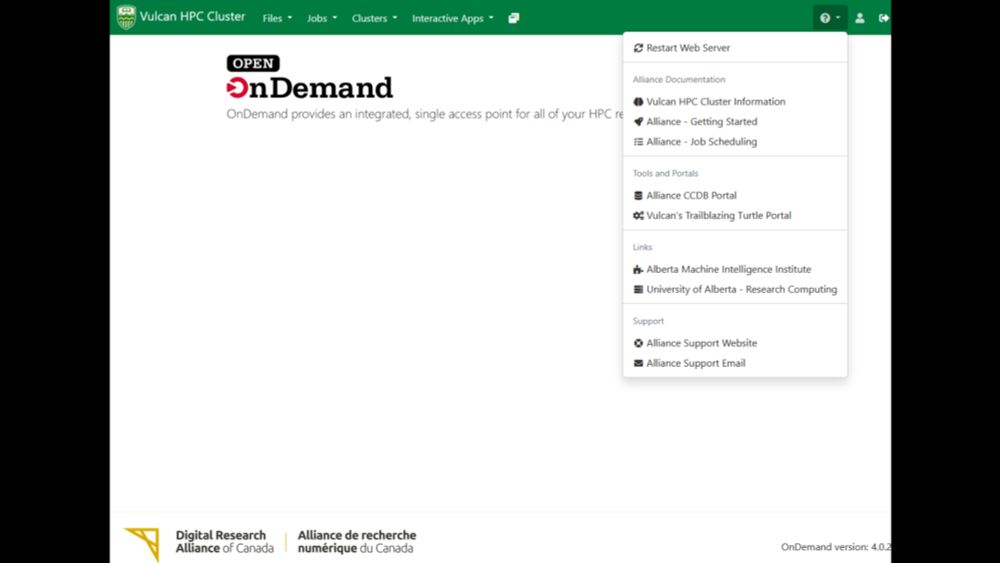Click the OnDemand version text in footer
Viewport: 1000px width, 563px height.
[x=835, y=546]
